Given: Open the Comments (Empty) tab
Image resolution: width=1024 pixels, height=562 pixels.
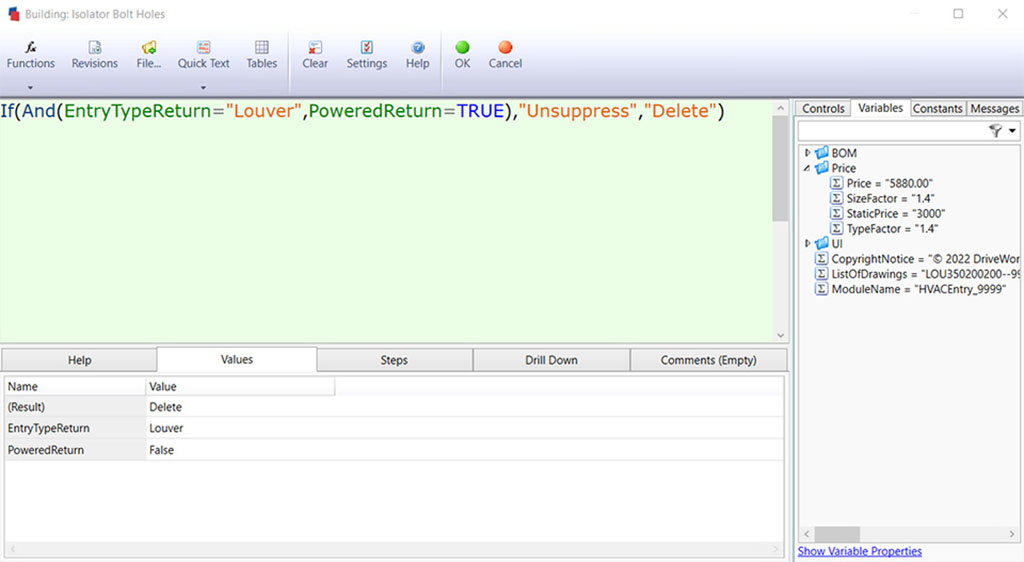Looking at the screenshot, I should point(709,360).
